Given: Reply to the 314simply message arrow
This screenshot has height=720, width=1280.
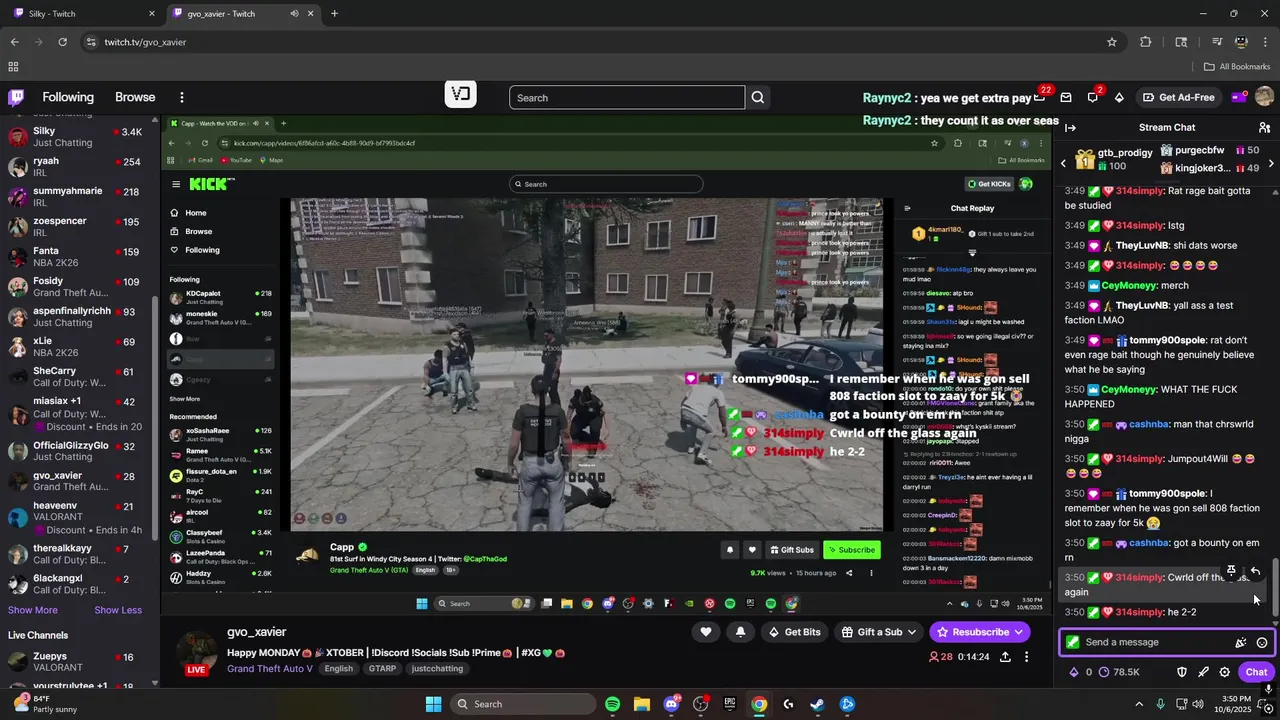Looking at the screenshot, I should [x=1255, y=570].
